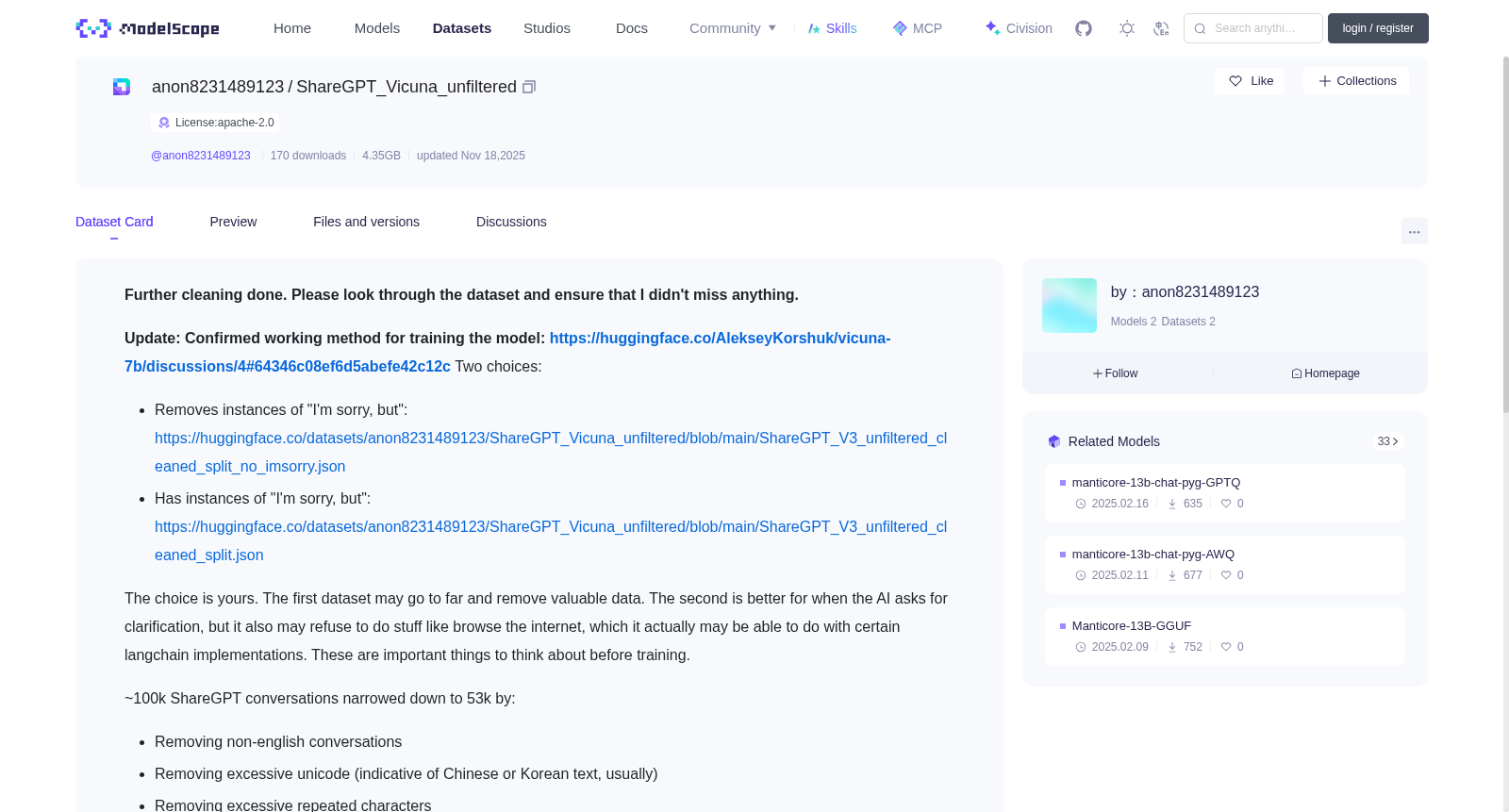Follow anon8231489123
The height and width of the screenshot is (812, 1509).
(1115, 373)
